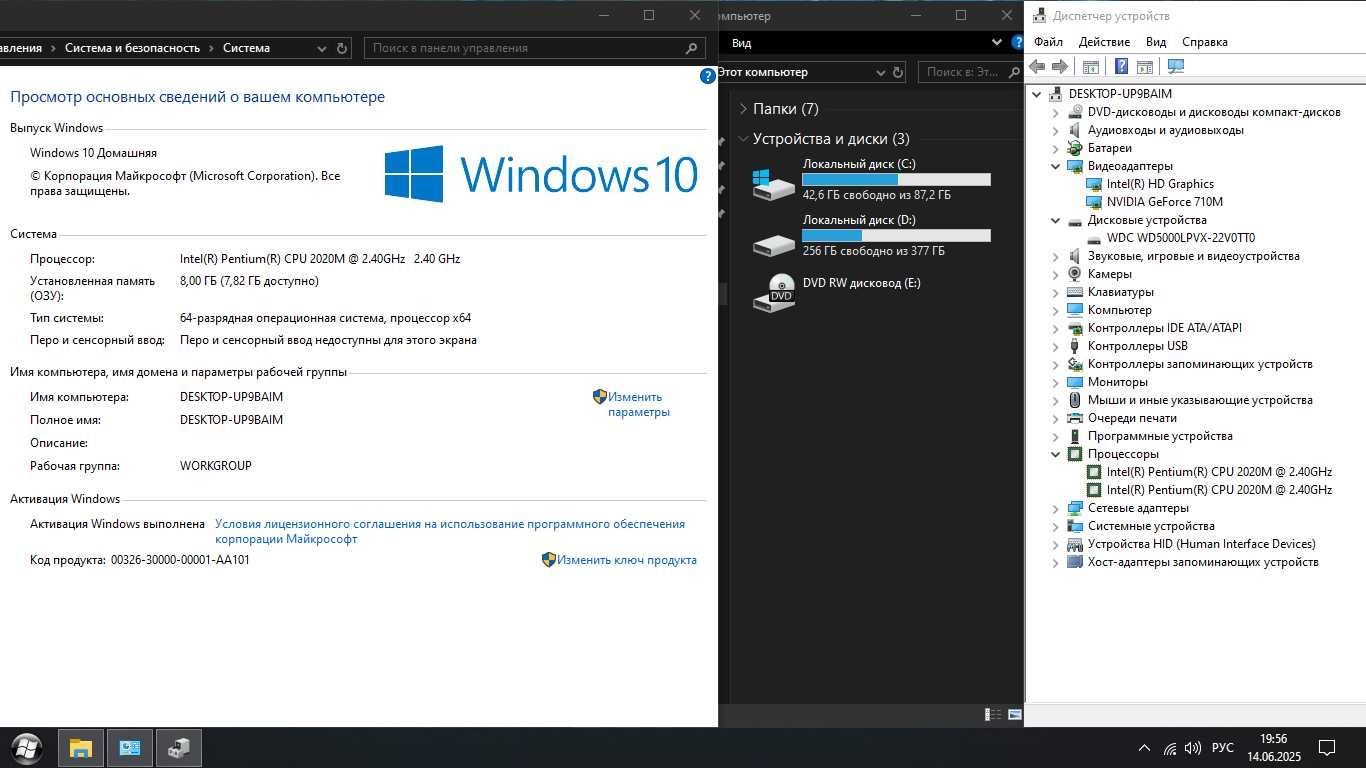Screen dimensions: 1366x768
Task: Click the Изменить ключ продукта link
Action: [627, 560]
